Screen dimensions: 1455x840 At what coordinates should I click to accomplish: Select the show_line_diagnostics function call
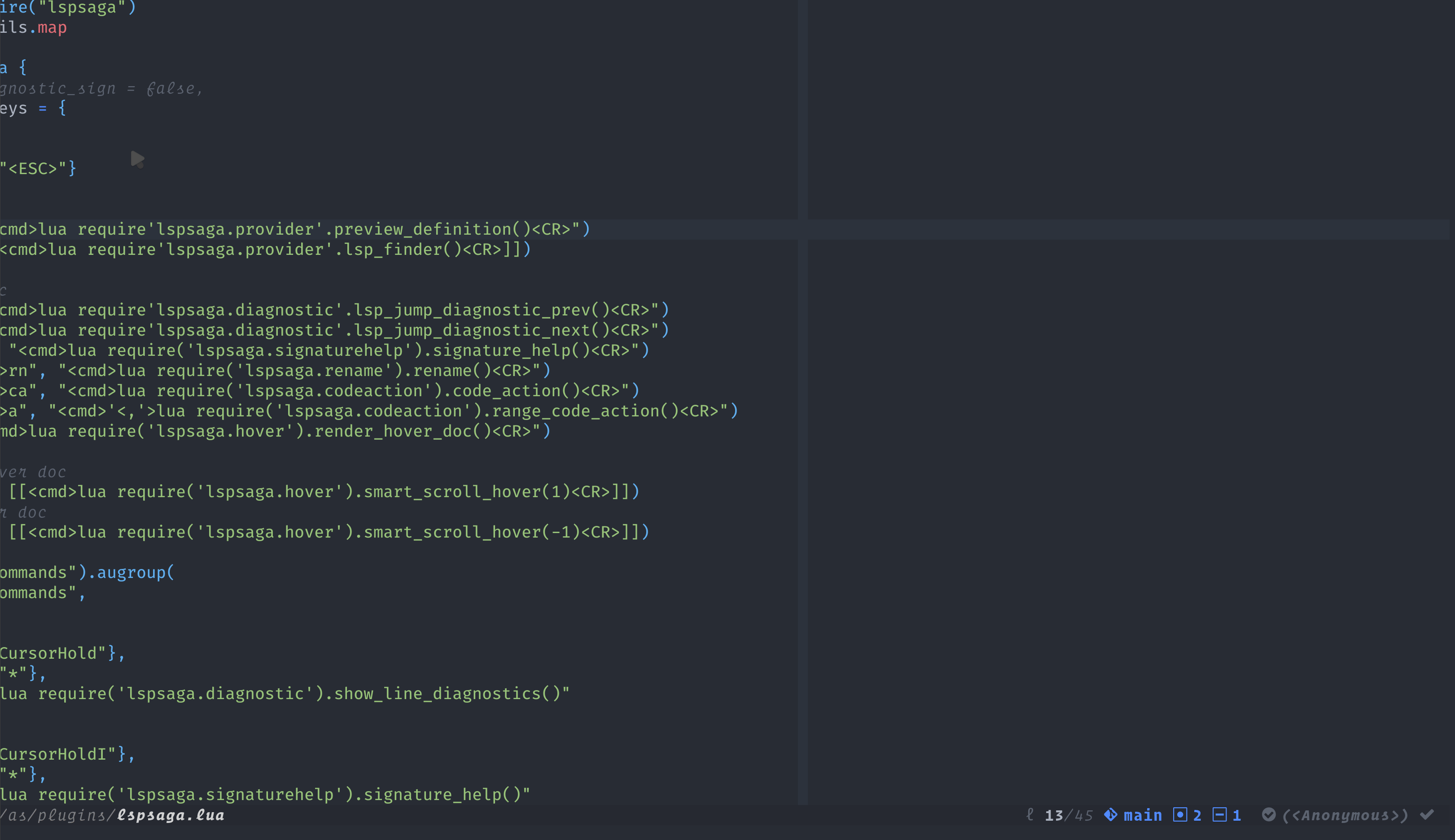(x=444, y=693)
